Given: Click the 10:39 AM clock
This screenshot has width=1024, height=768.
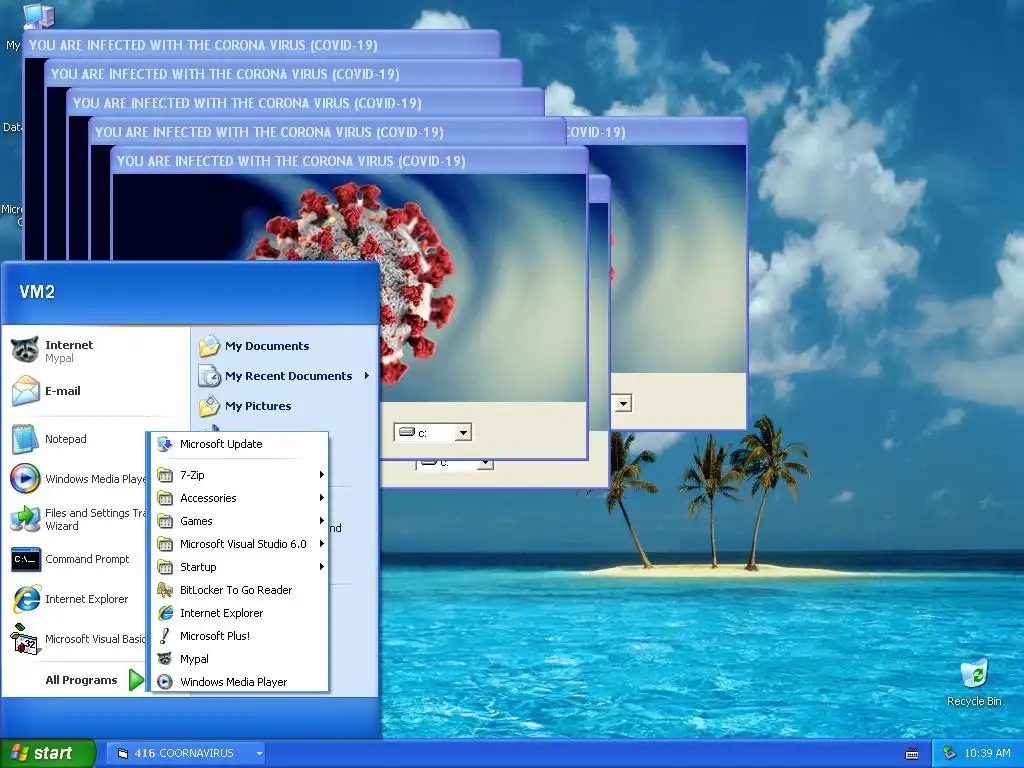Looking at the screenshot, I should point(987,754).
